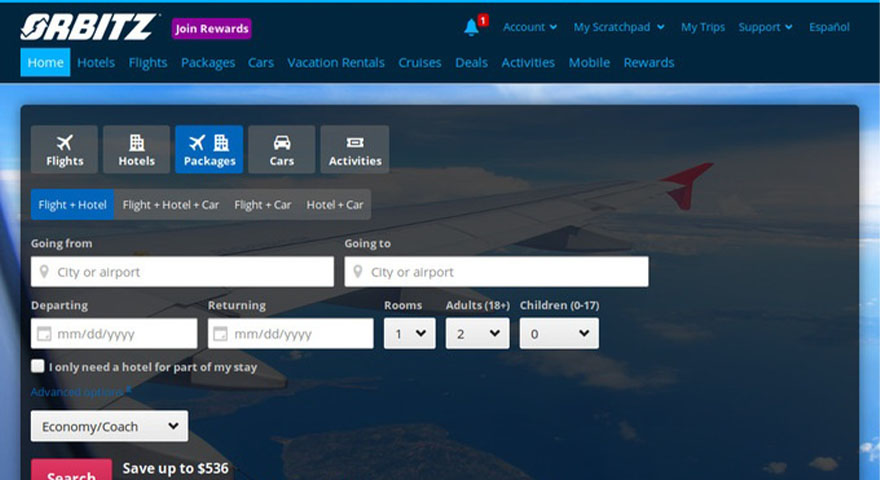Image resolution: width=880 pixels, height=480 pixels.
Task: Go to the Home nav item
Action: (45, 62)
